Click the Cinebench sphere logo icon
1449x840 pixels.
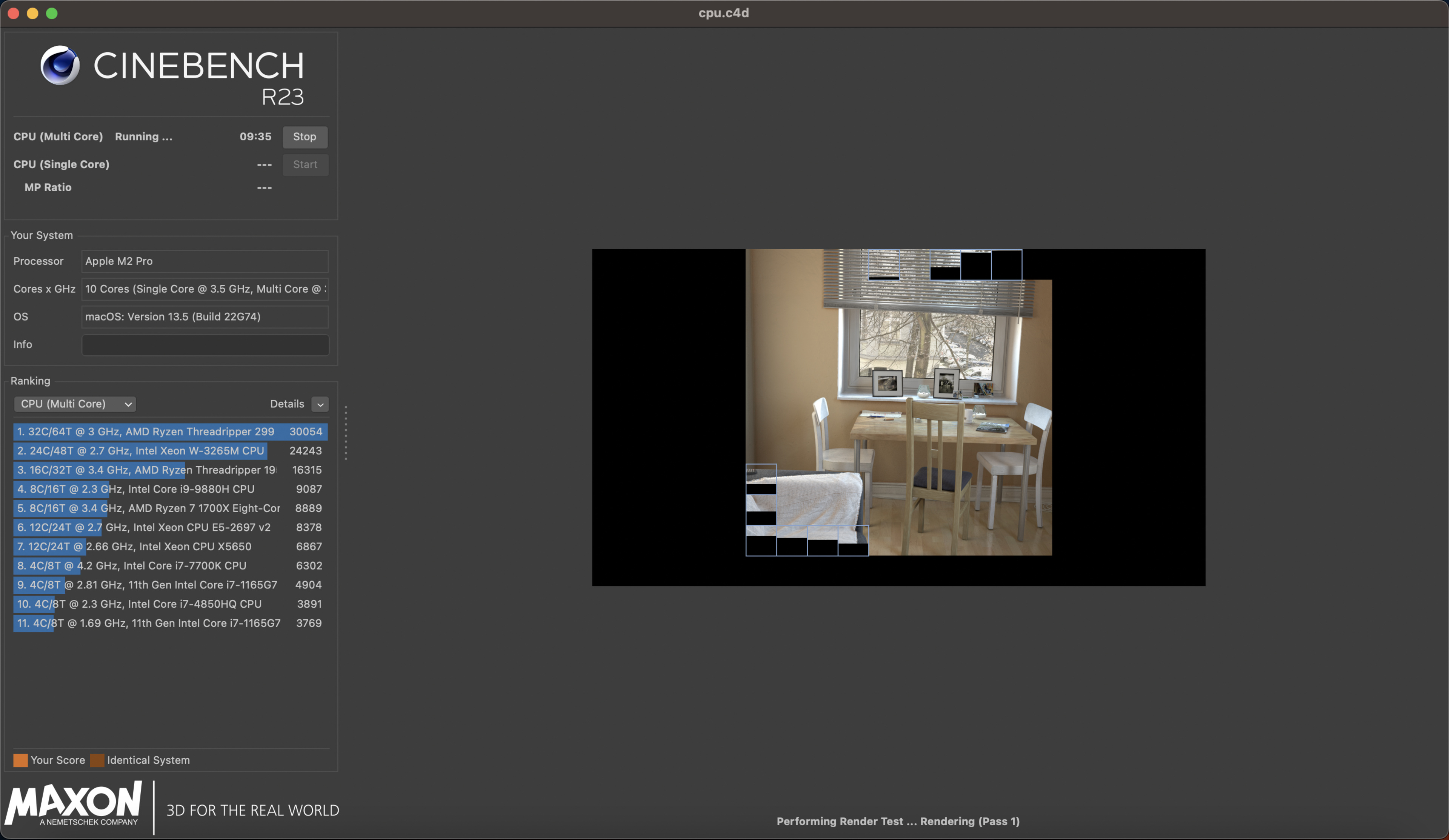(x=60, y=66)
